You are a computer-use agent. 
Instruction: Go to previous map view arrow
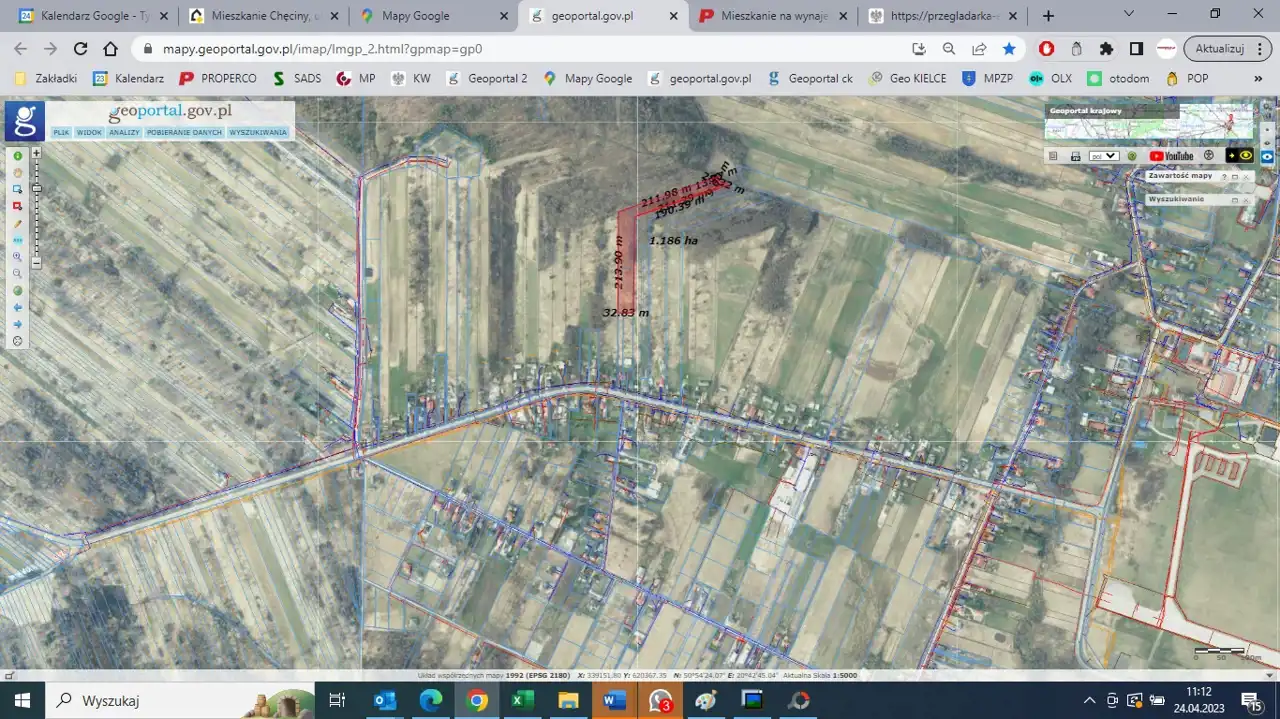coord(17,307)
